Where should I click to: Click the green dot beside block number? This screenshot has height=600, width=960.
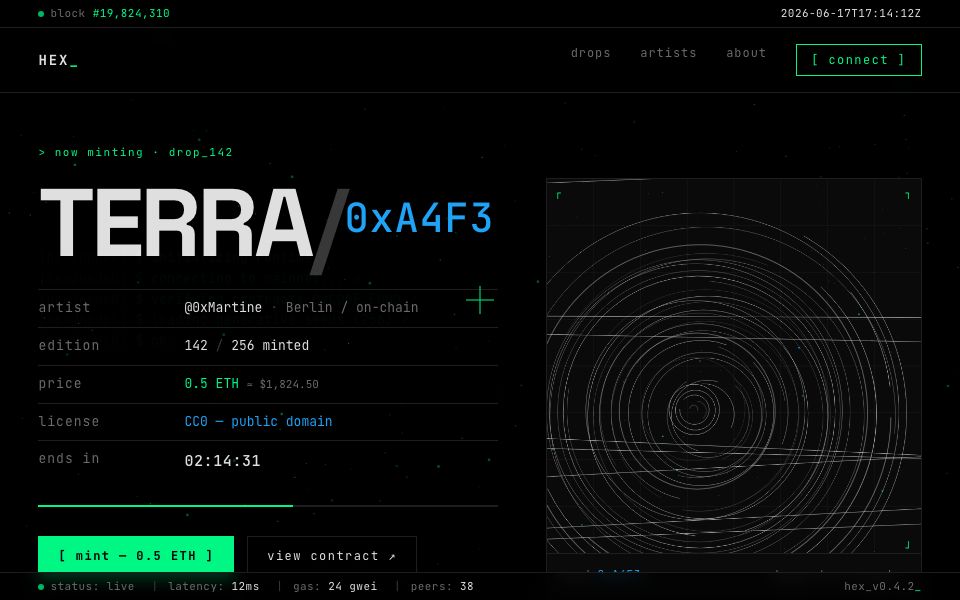(x=41, y=13)
